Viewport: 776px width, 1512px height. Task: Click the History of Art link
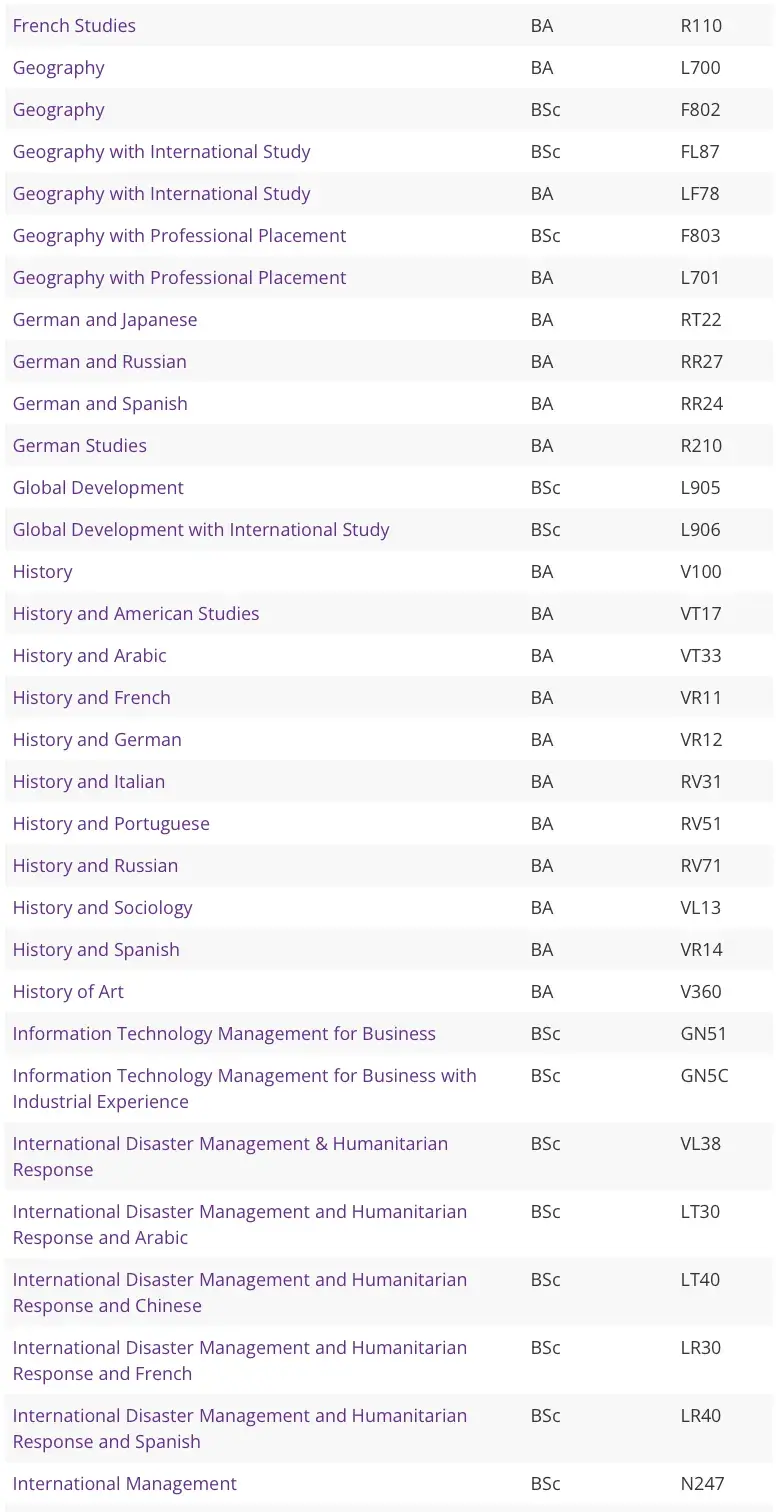(x=68, y=992)
